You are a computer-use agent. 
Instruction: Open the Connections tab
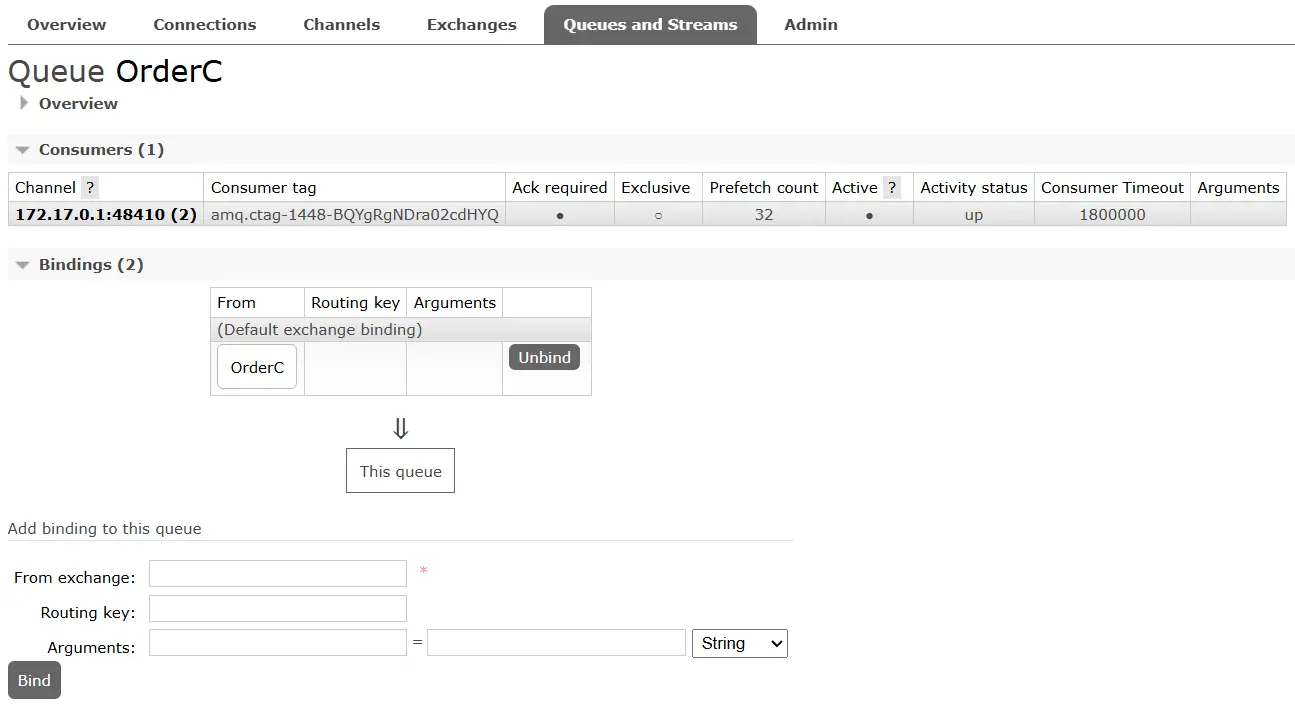[x=204, y=24]
